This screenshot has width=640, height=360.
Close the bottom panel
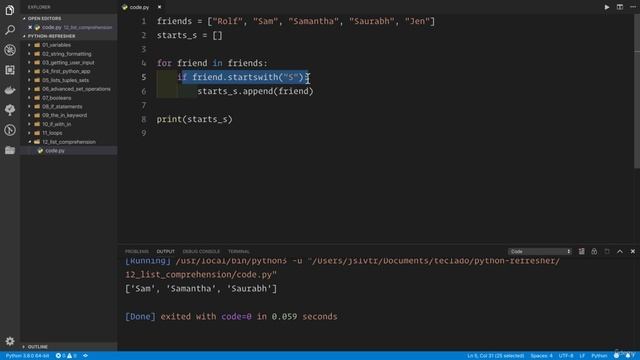pyautogui.click(x=633, y=251)
